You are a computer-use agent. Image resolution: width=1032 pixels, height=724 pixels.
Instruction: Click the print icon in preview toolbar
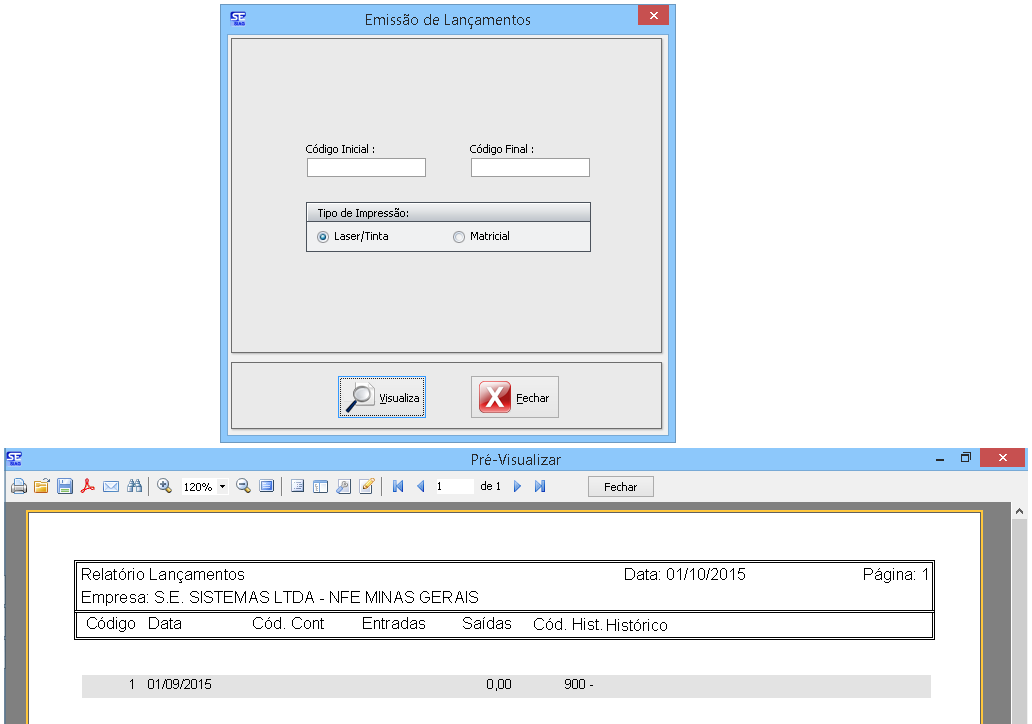pyautogui.click(x=18, y=487)
